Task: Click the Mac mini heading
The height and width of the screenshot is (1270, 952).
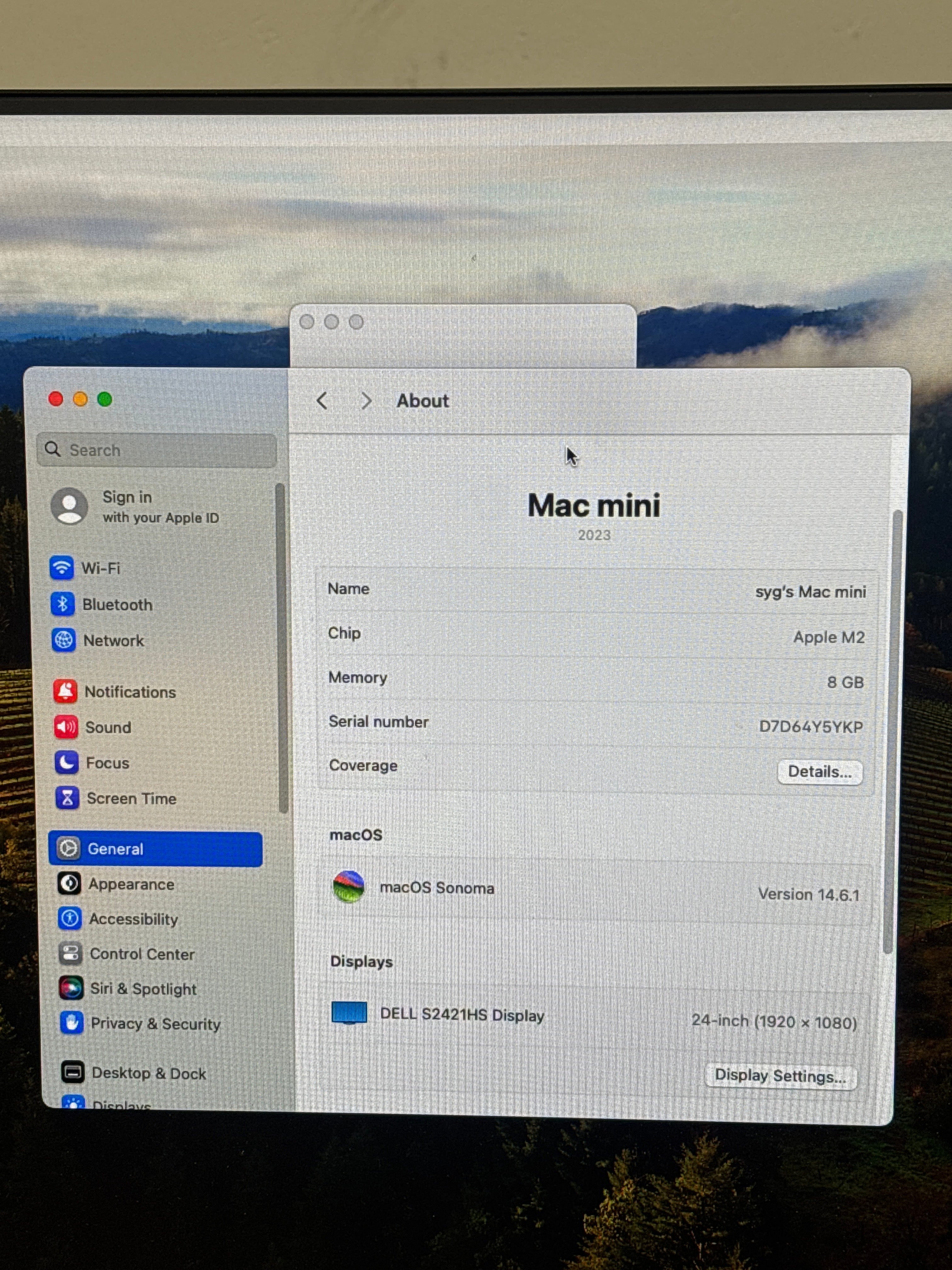Action: [x=594, y=505]
